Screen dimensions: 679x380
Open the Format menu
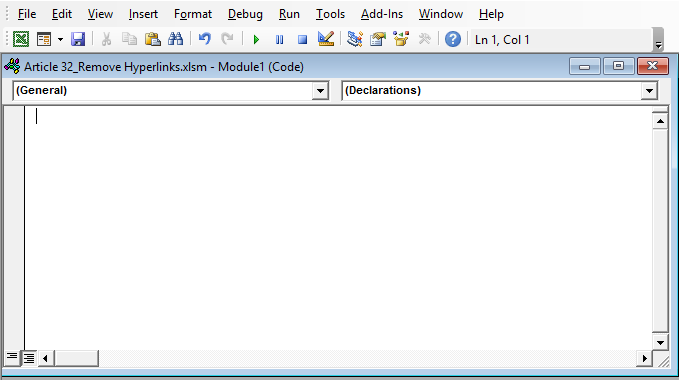tap(193, 14)
